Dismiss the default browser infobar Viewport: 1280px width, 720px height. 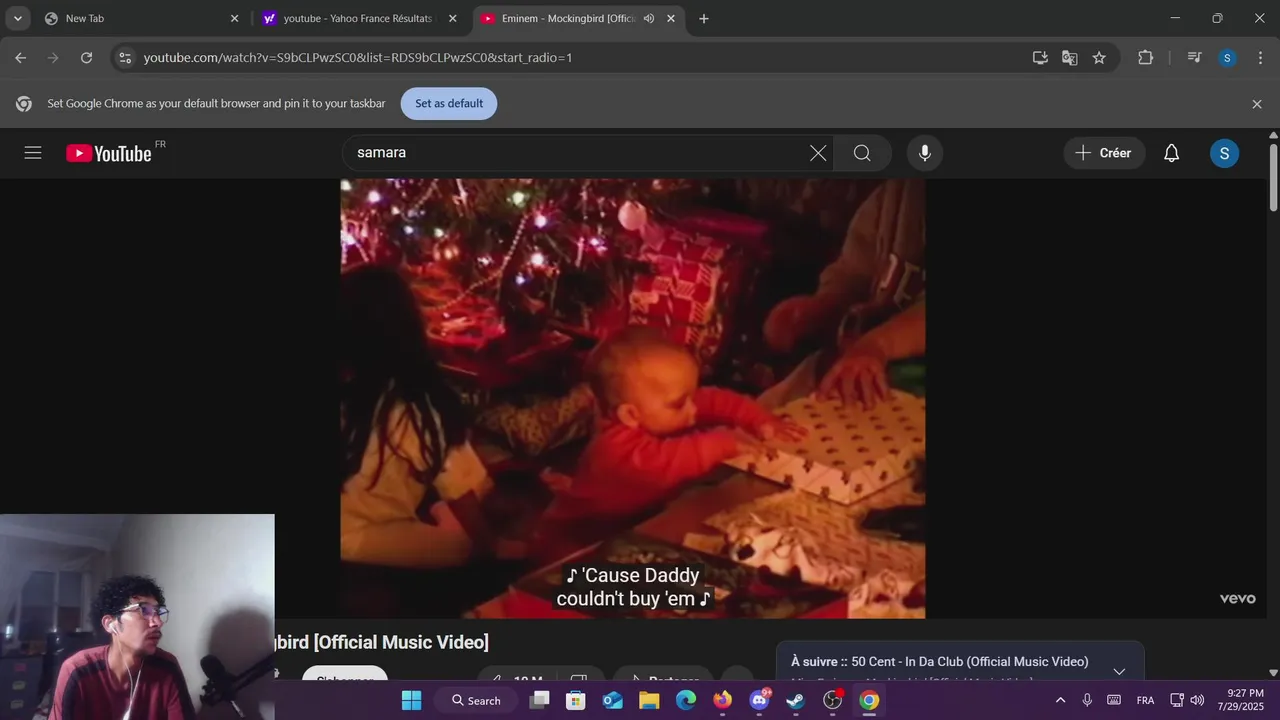click(1257, 104)
